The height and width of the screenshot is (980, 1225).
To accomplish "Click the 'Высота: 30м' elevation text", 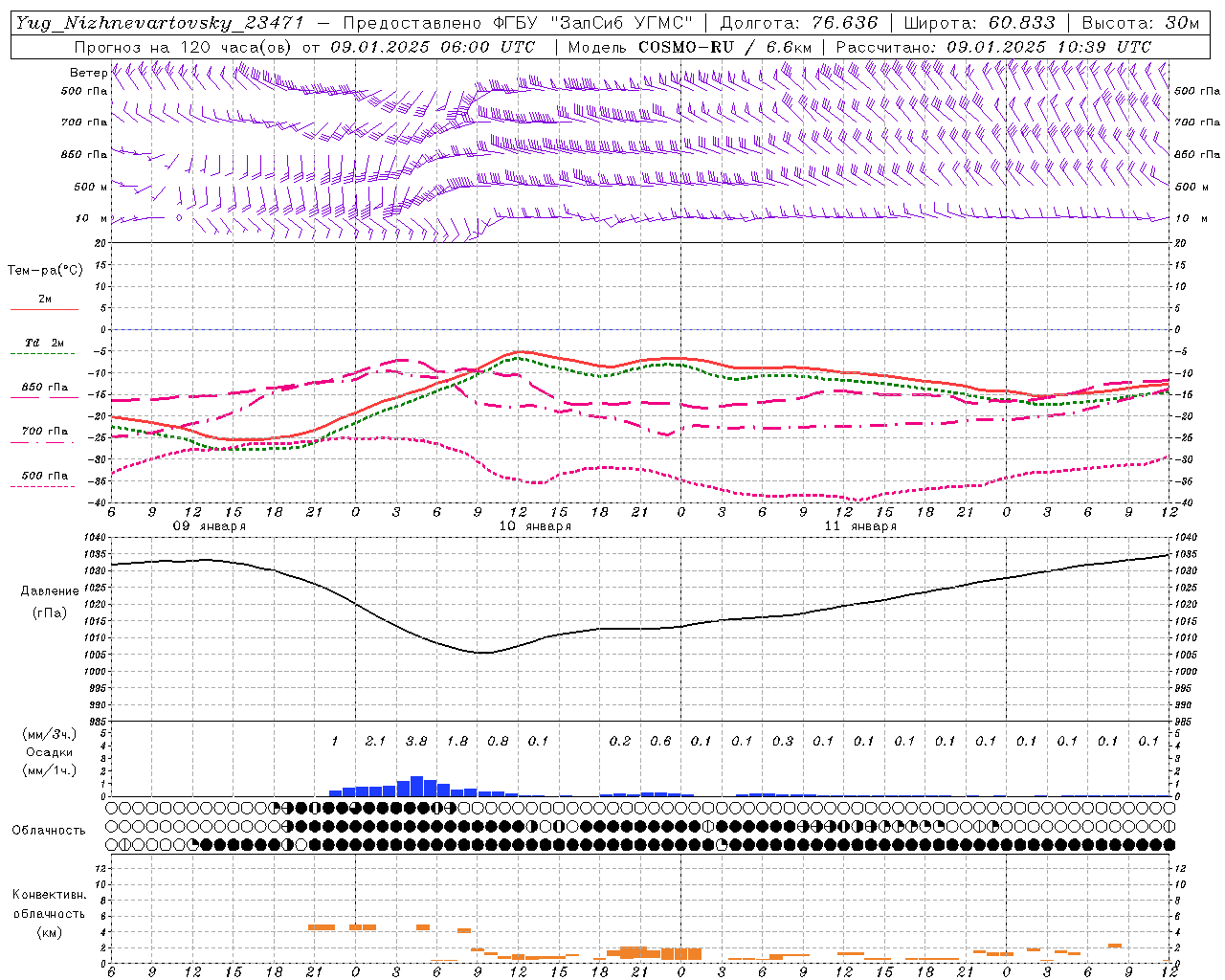I will tap(1141, 24).
